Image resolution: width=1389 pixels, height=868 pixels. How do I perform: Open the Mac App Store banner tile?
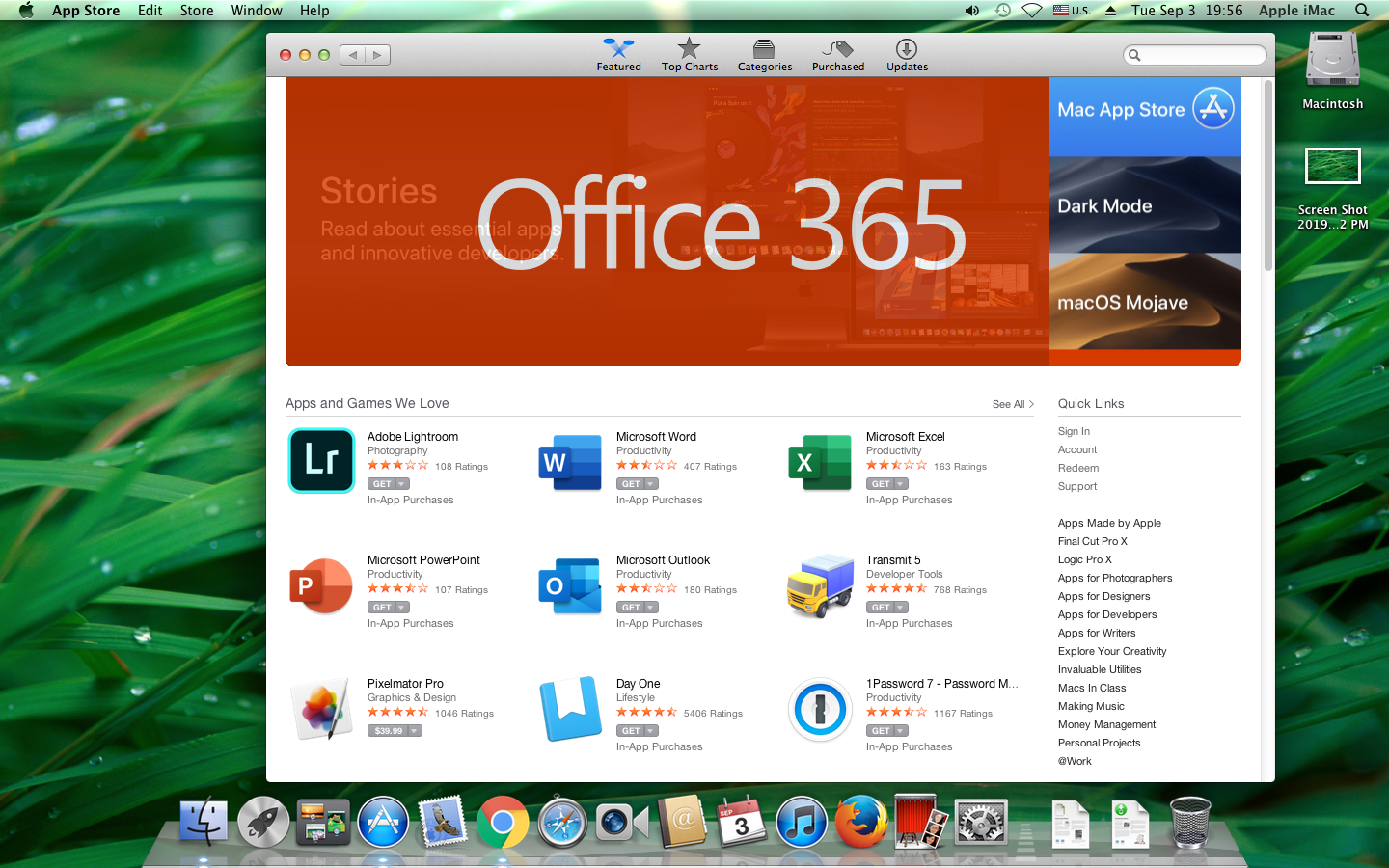(1144, 117)
